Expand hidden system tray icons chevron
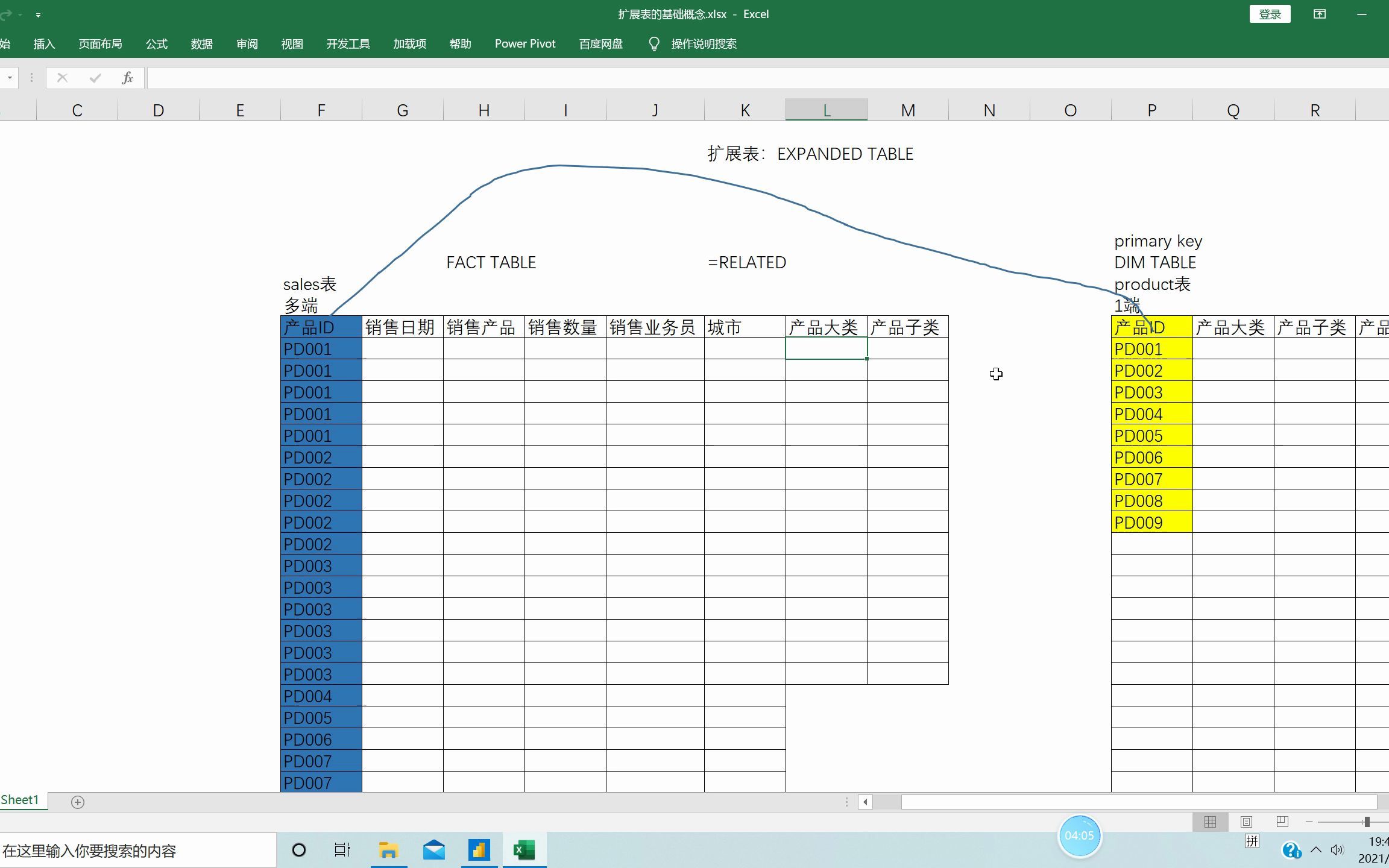Screen dimensions: 1389x868 click(x=1316, y=850)
